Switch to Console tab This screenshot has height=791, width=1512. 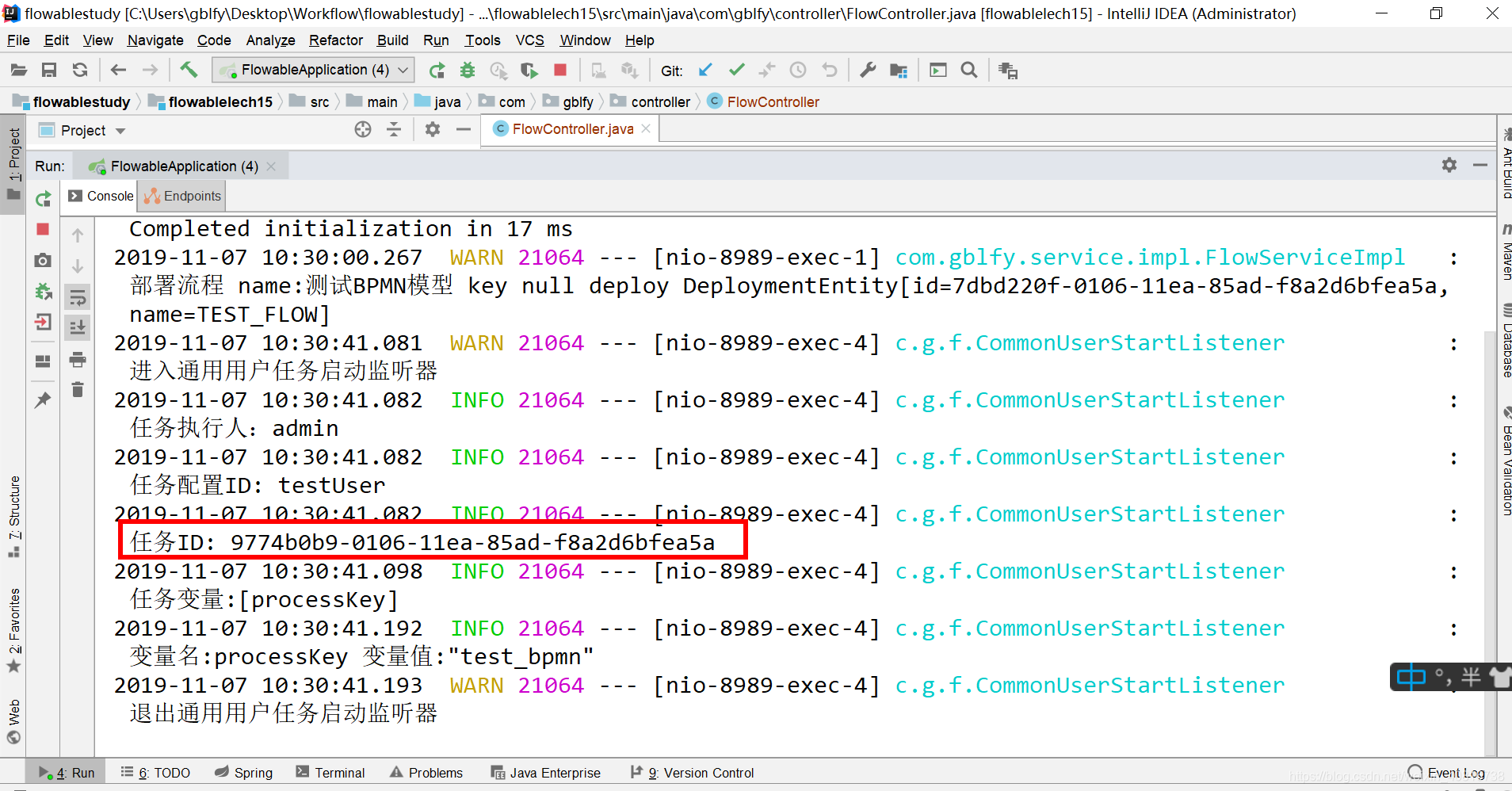click(x=101, y=196)
